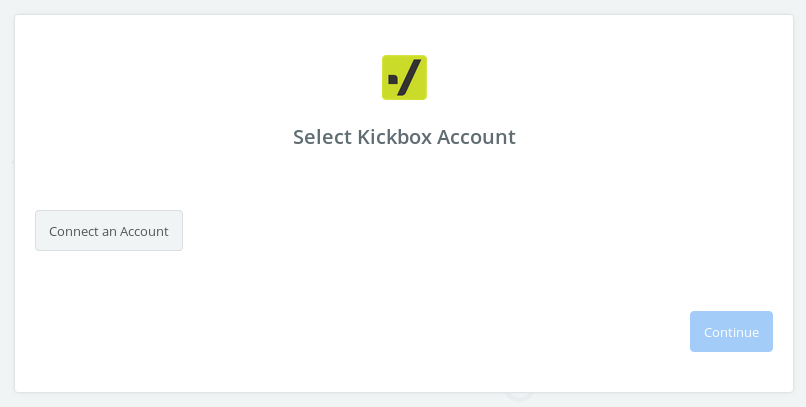Click the white "Continue" label text
The height and width of the screenshot is (407, 806).
pos(731,332)
